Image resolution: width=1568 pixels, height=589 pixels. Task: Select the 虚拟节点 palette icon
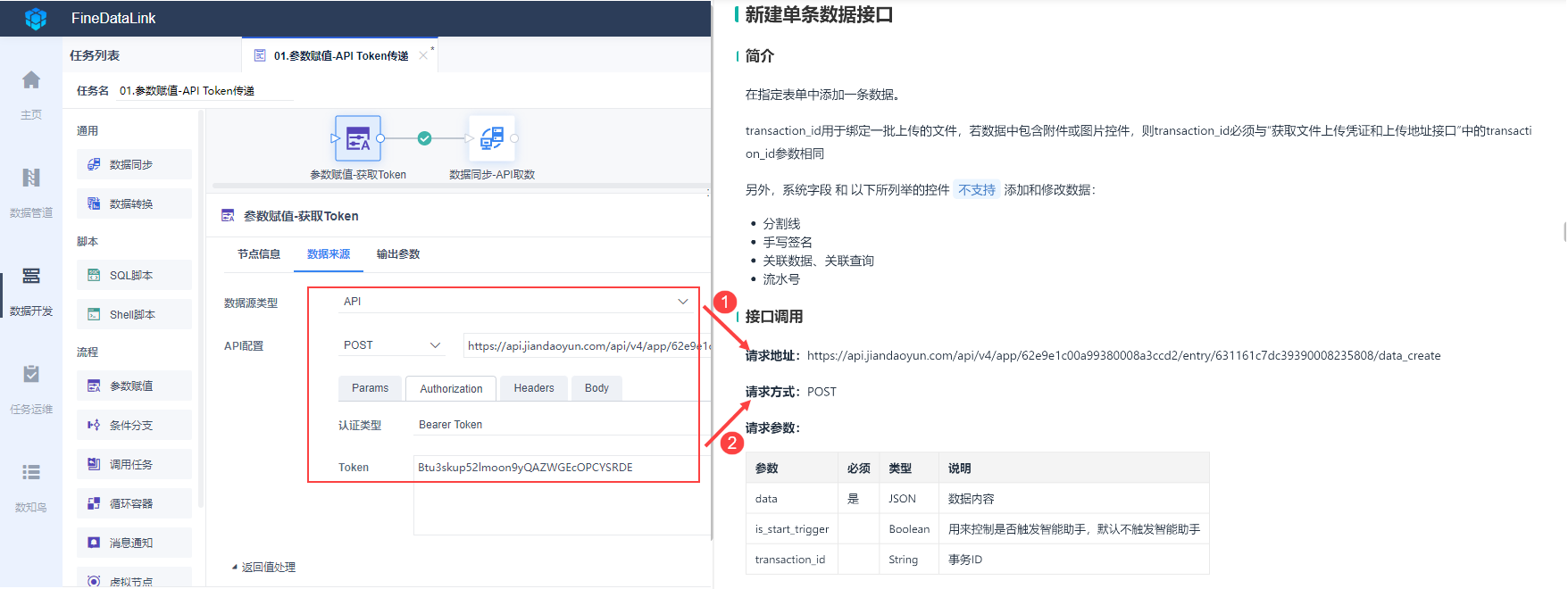(94, 581)
